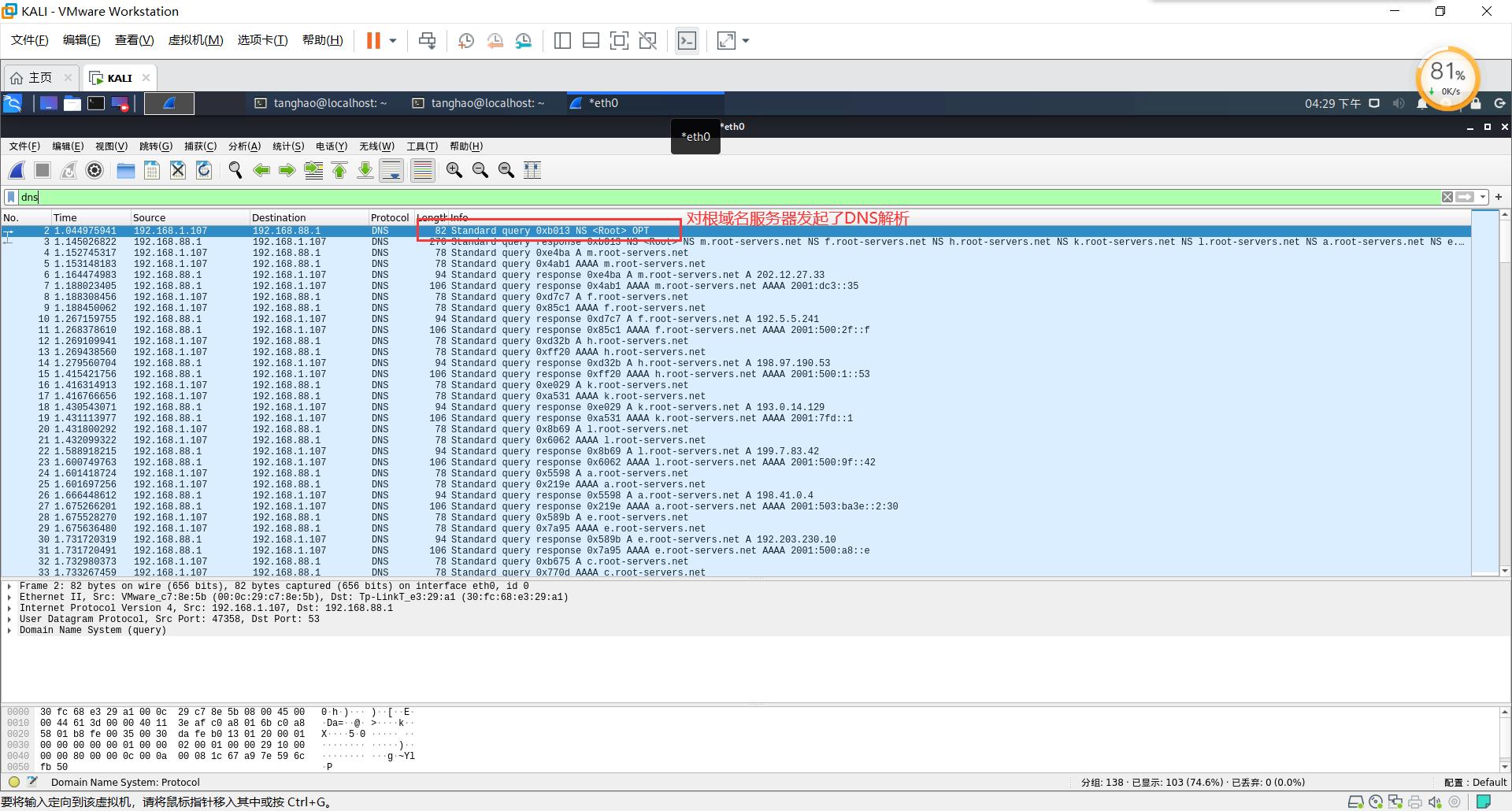Toggle VMware console view button
Screen dimensions: 1512x811
click(687, 41)
